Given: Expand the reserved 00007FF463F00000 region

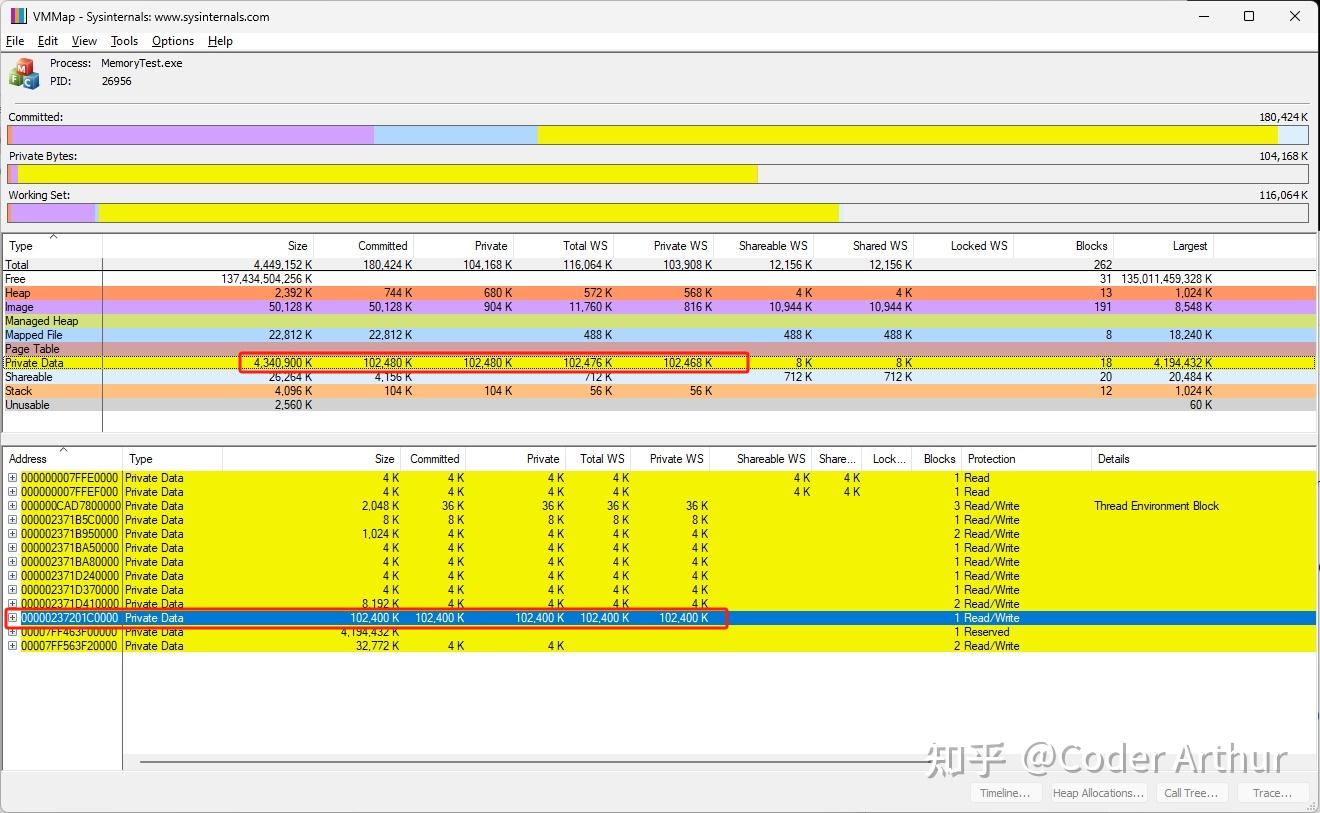Looking at the screenshot, I should coord(11,631).
